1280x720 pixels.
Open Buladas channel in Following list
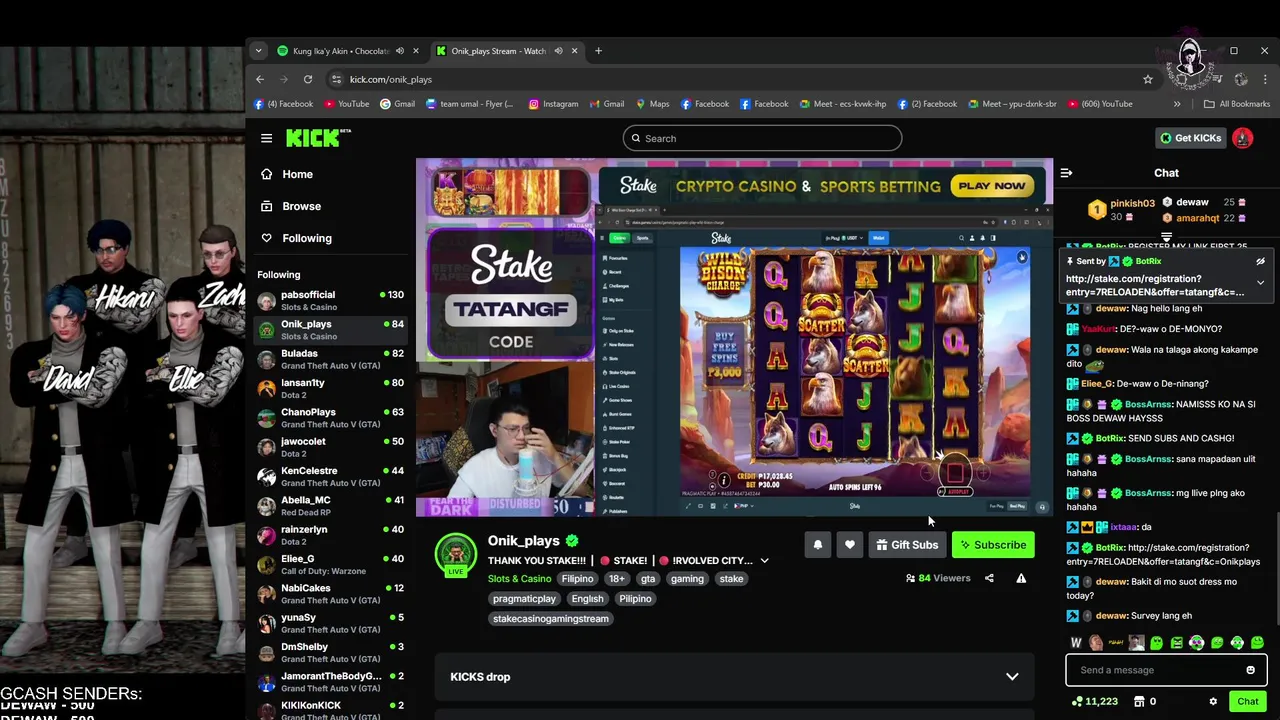[330, 359]
